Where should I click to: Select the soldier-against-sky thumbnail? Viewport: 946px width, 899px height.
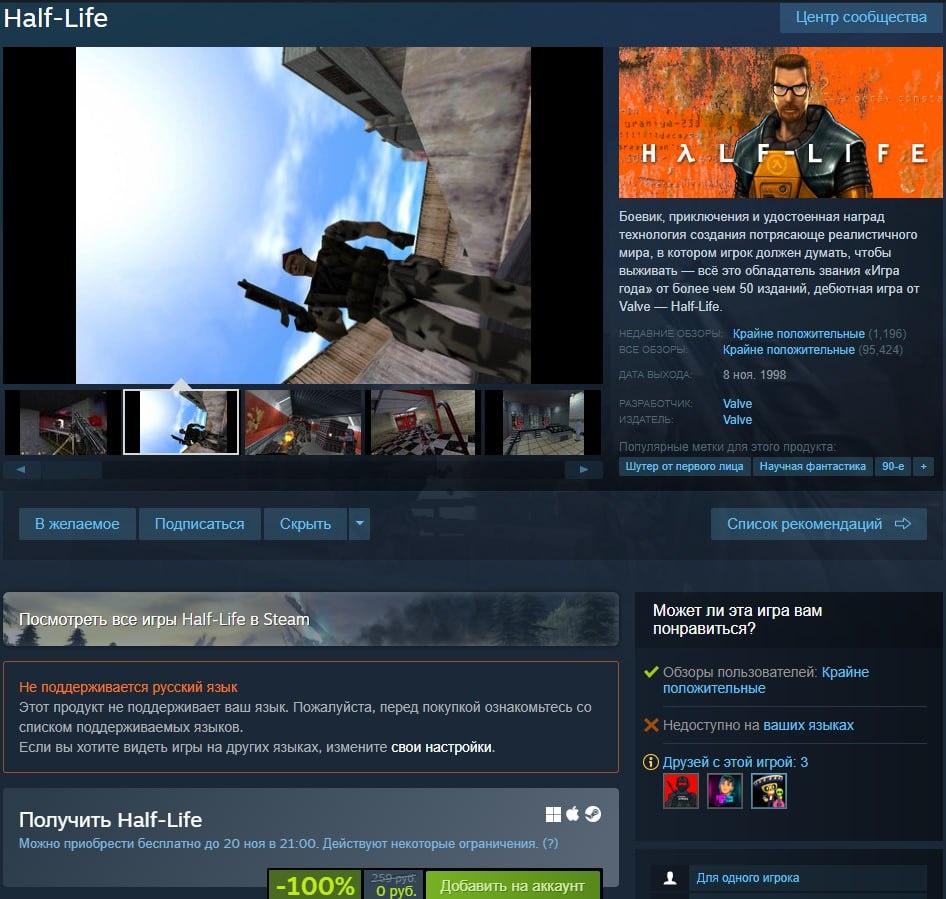point(181,422)
